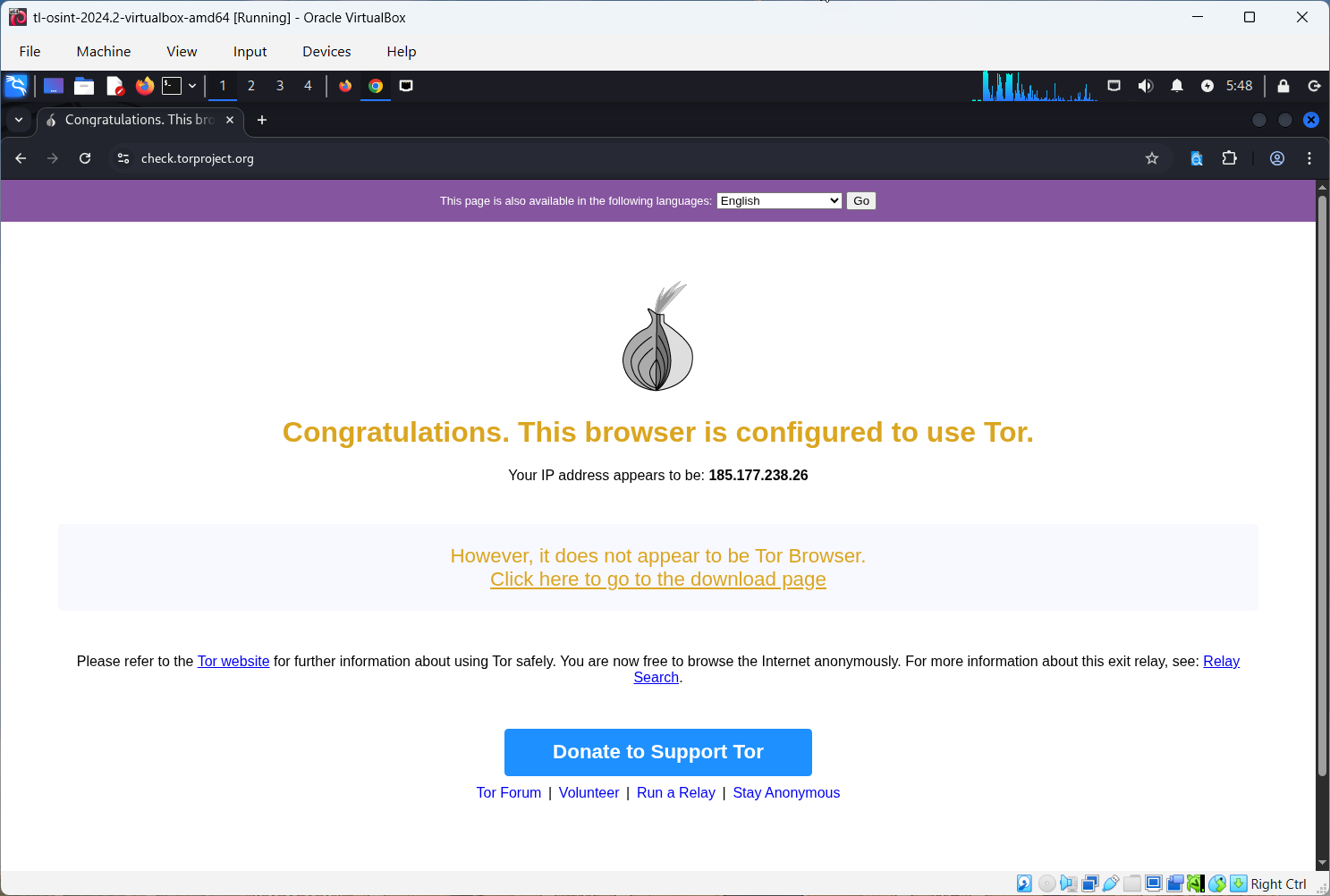Viewport: 1330px width, 896px height.
Task: Expand the terminal launcher dropdown arrow
Action: click(192, 86)
